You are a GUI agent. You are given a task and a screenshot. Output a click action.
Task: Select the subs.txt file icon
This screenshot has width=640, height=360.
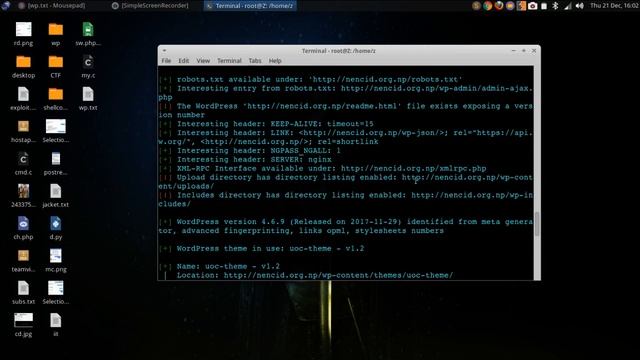coord(23,288)
